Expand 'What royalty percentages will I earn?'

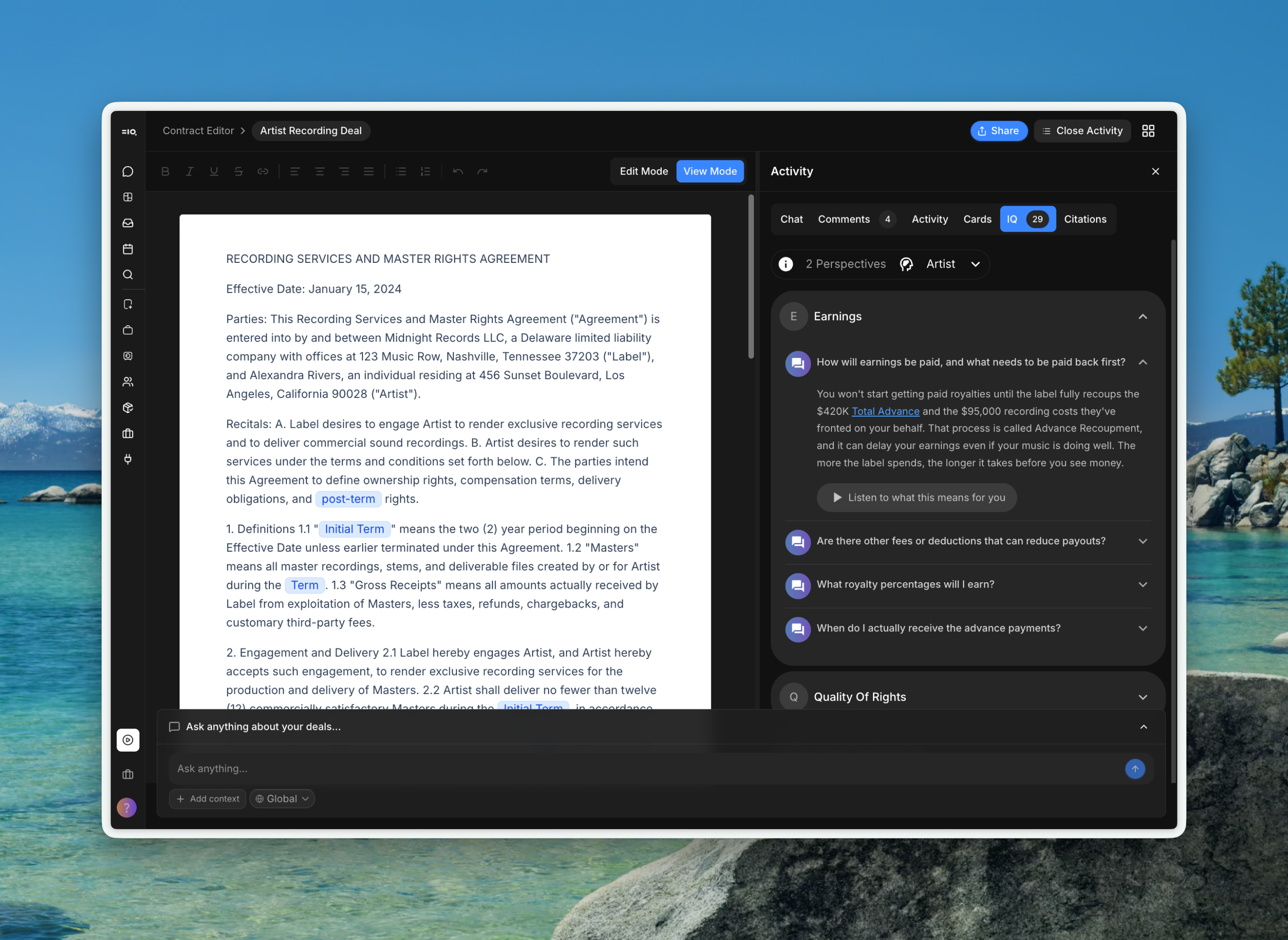[1142, 585]
